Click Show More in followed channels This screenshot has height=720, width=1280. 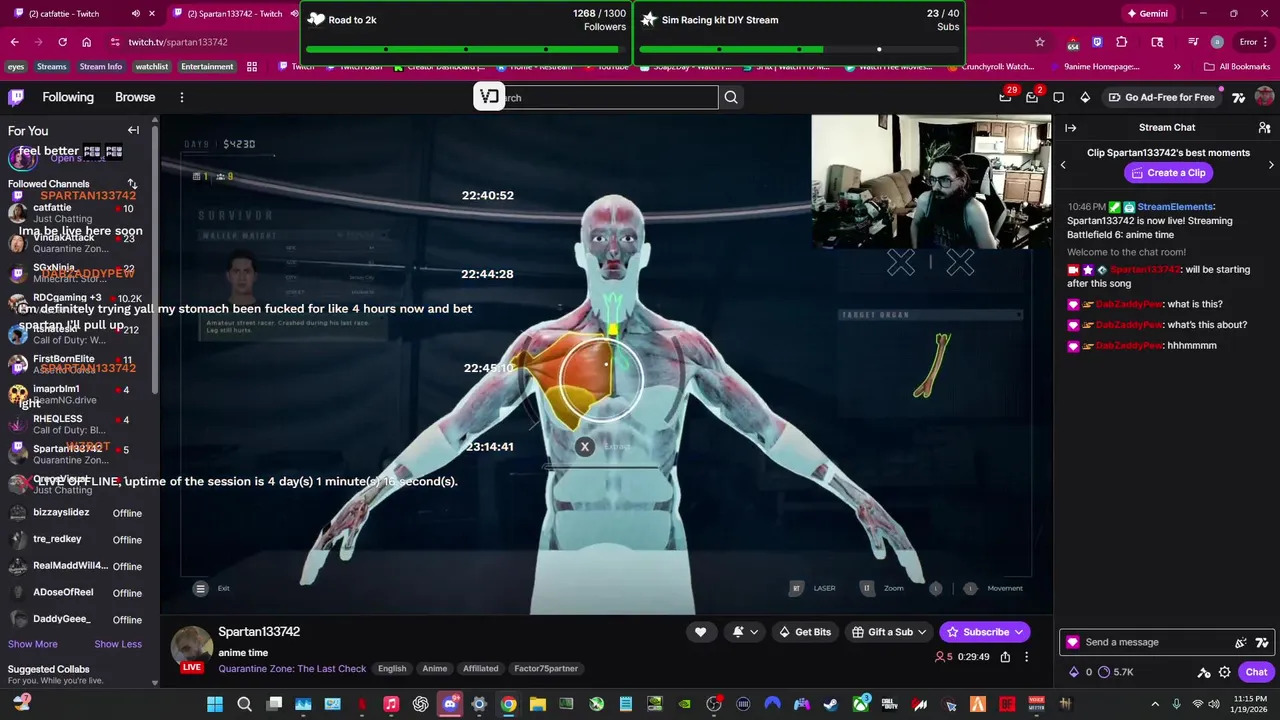[x=33, y=644]
